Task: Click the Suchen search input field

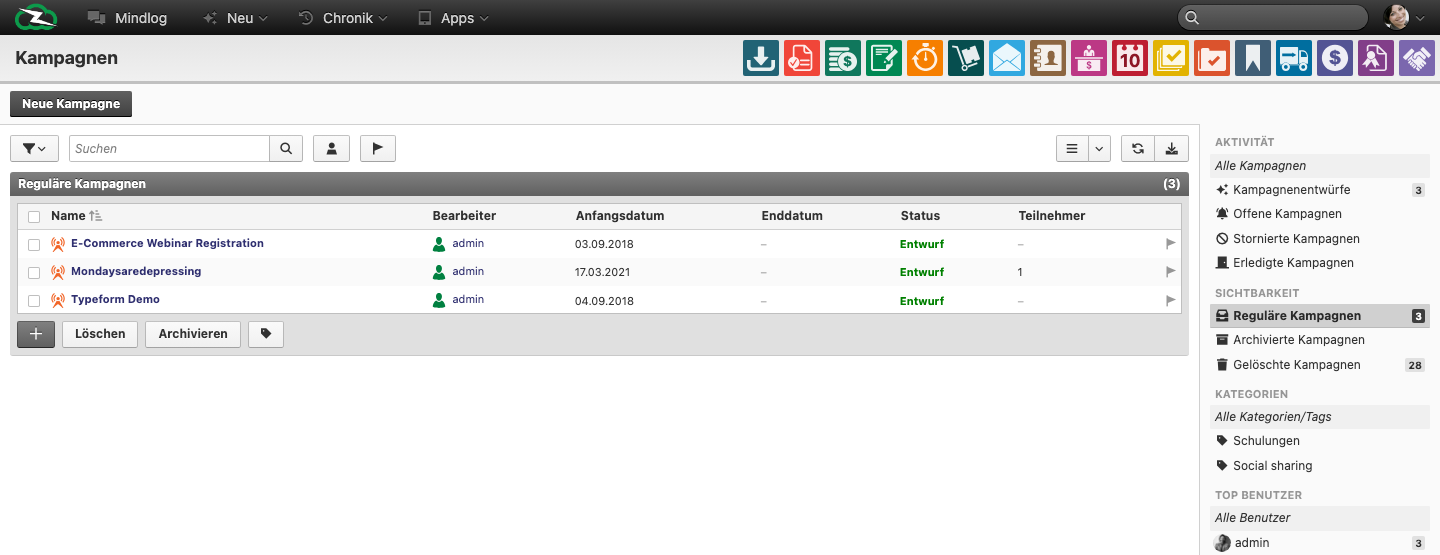Action: (169, 148)
